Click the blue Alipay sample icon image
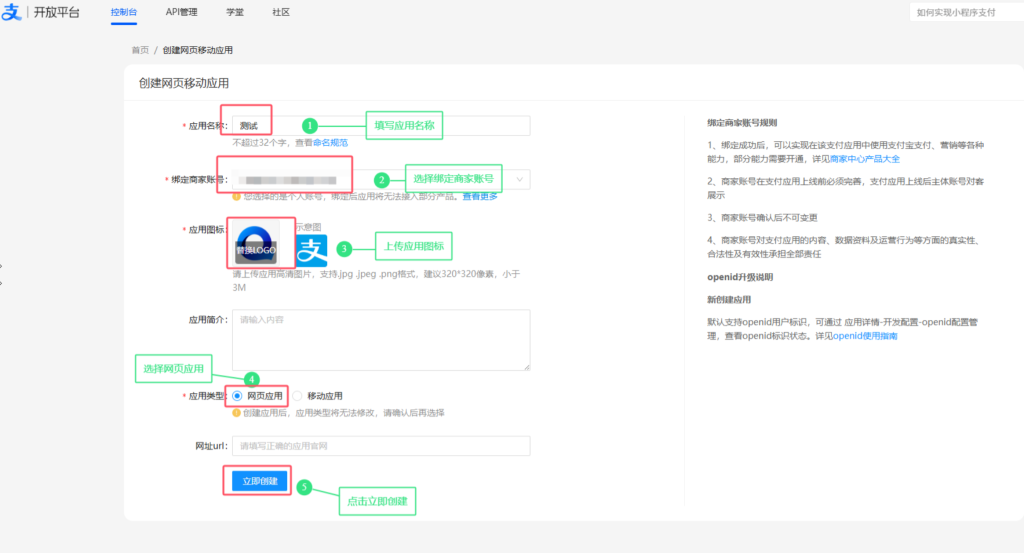 [x=312, y=250]
